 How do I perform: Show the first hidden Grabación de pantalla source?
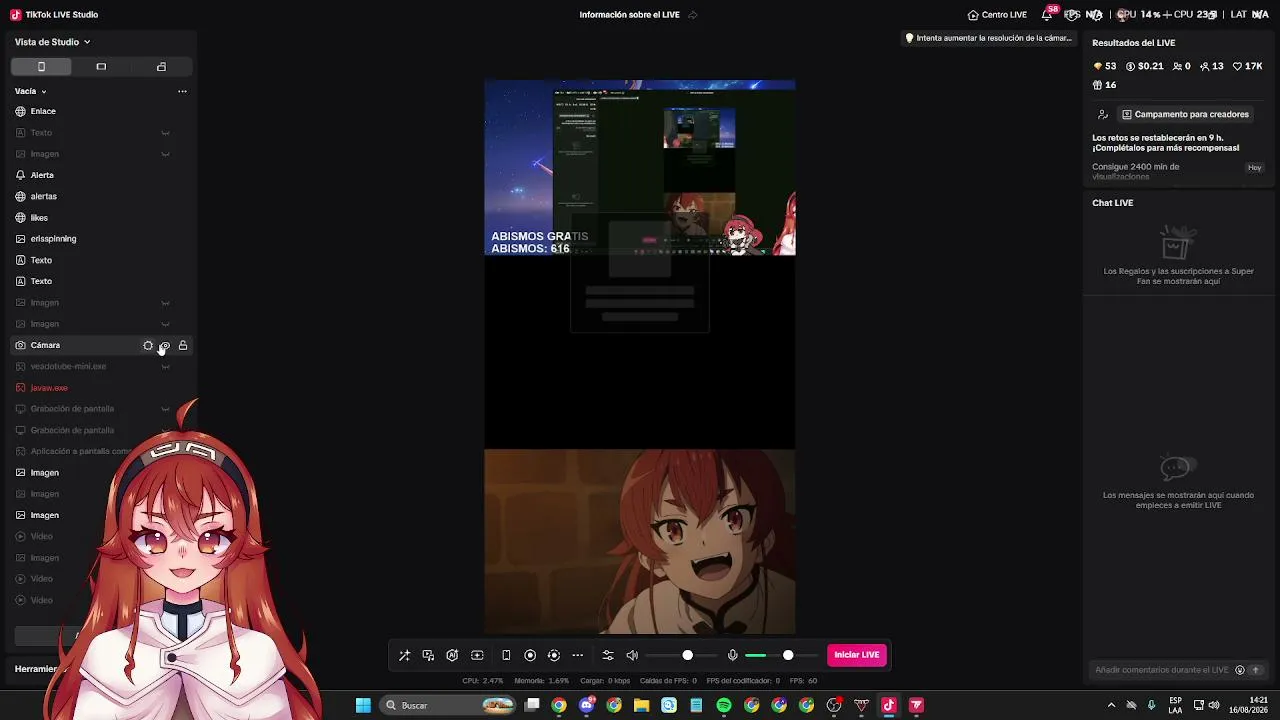tap(166, 409)
